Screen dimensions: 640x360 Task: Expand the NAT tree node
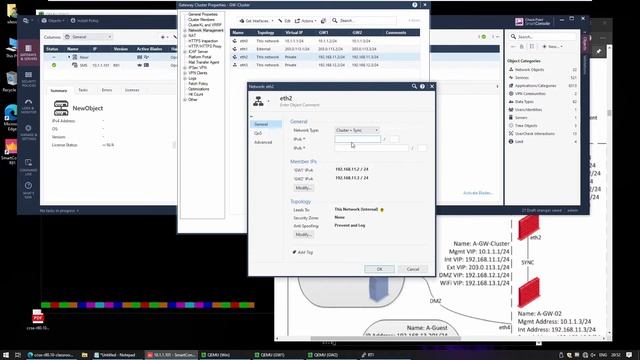point(185,36)
